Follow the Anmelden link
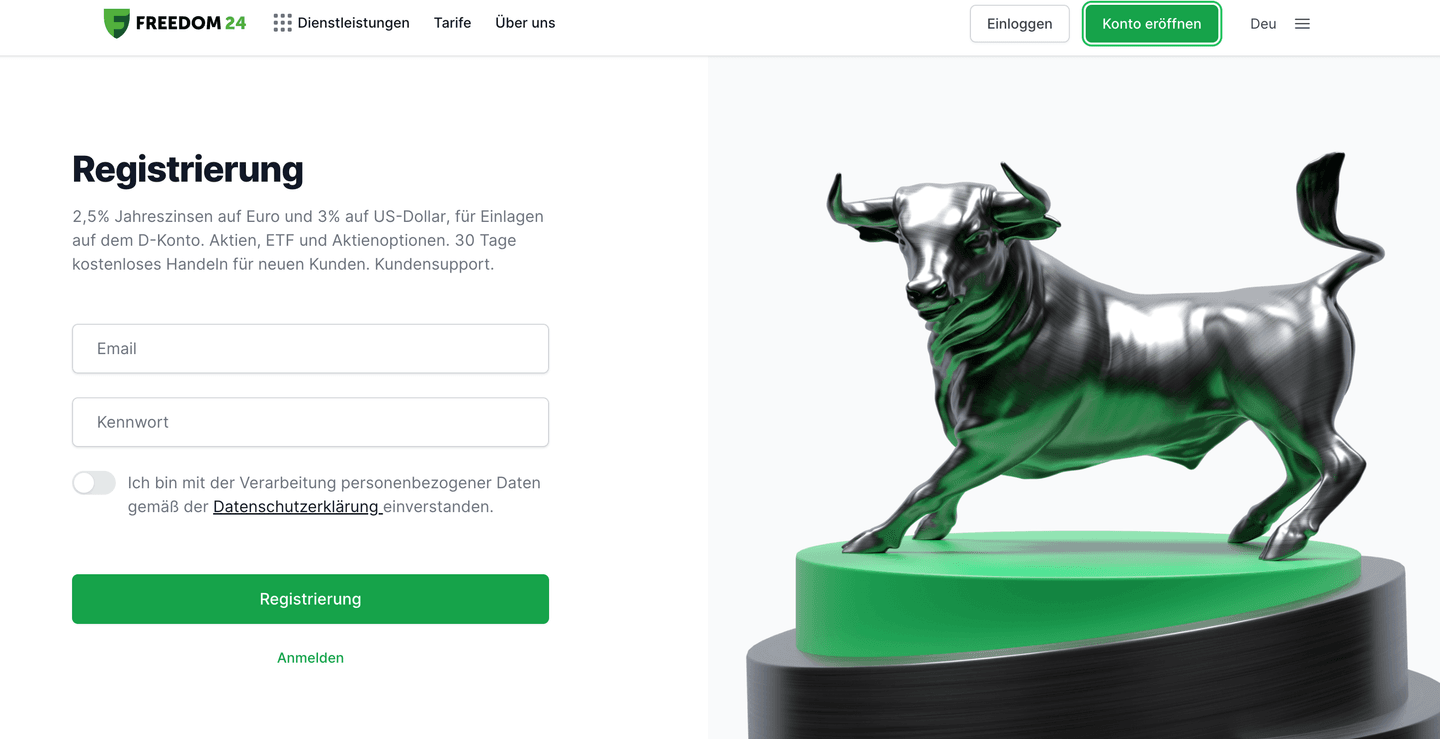 310,658
